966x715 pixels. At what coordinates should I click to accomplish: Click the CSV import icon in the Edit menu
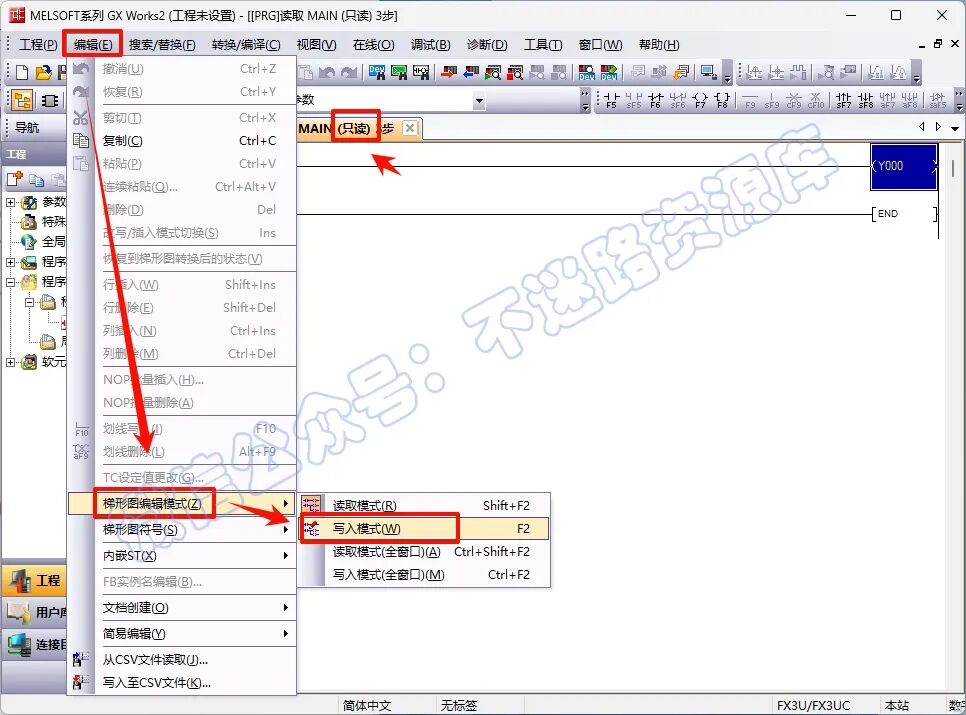[81, 660]
